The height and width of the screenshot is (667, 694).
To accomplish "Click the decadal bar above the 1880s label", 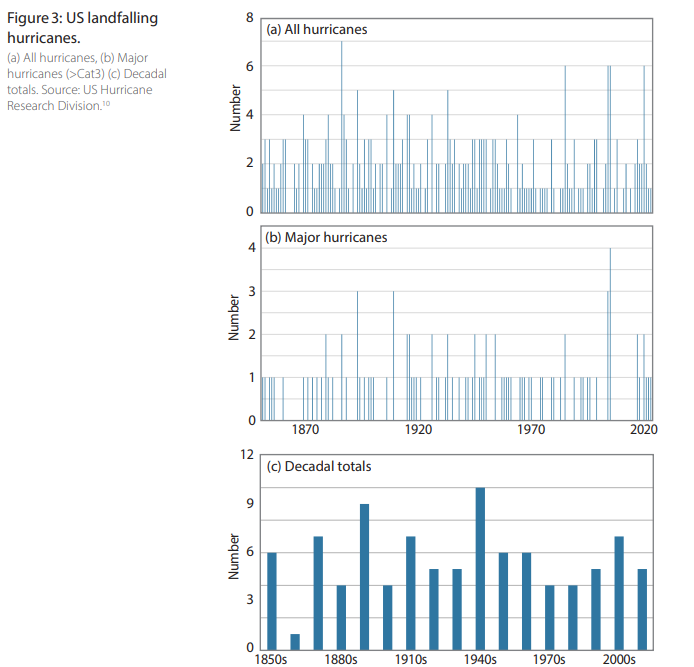I will pos(341,617).
